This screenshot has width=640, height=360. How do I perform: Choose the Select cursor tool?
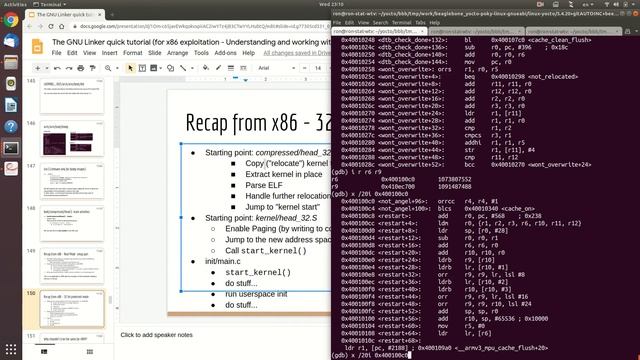(130, 68)
